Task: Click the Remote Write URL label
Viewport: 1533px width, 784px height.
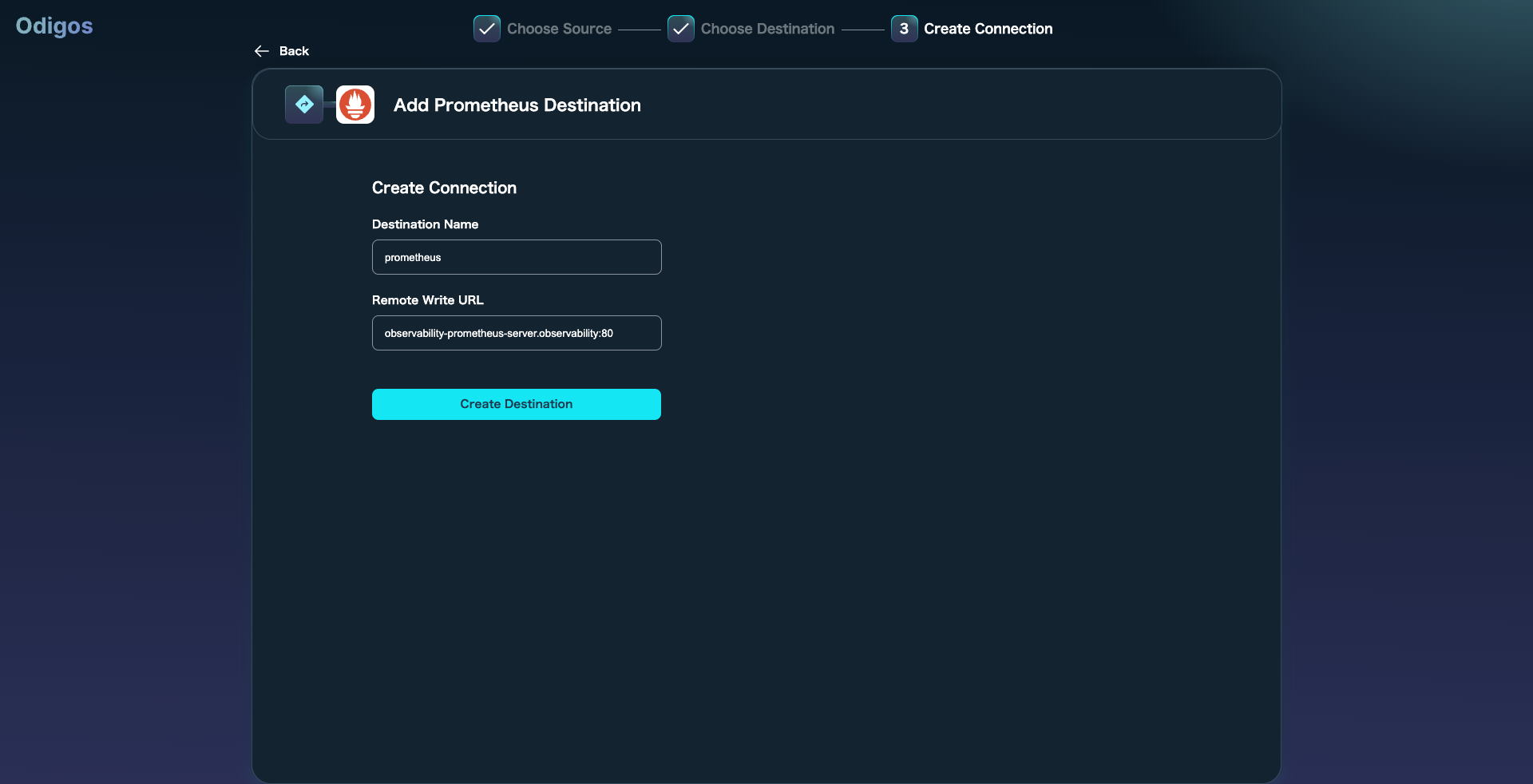Action: (428, 300)
